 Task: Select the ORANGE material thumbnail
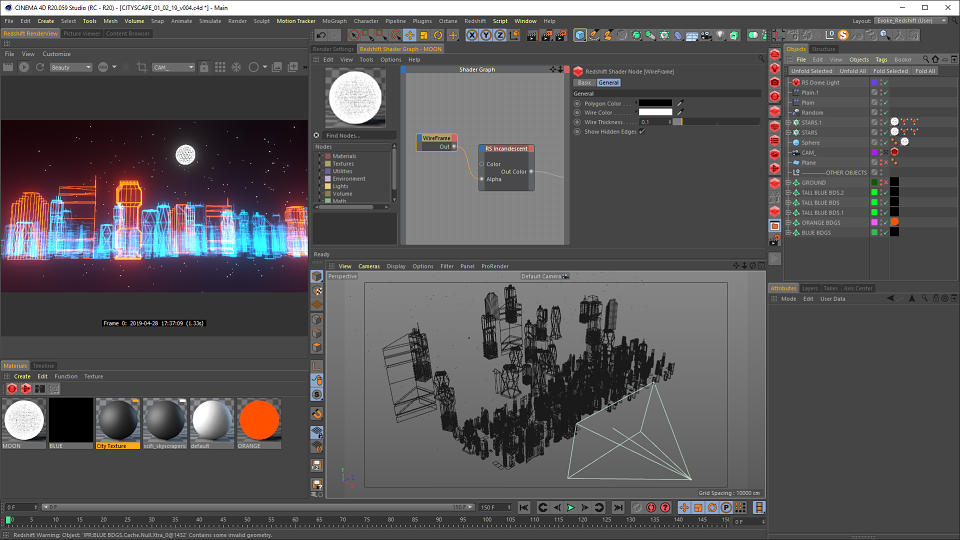[259, 420]
